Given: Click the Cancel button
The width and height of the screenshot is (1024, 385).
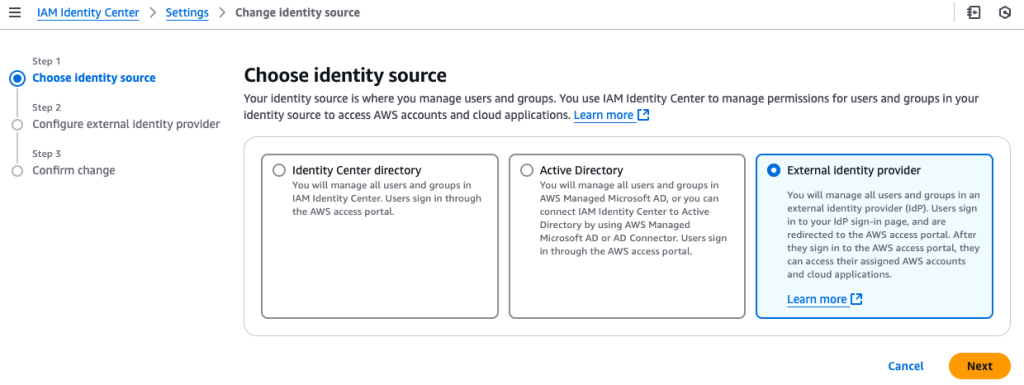Looking at the screenshot, I should pos(906,366).
